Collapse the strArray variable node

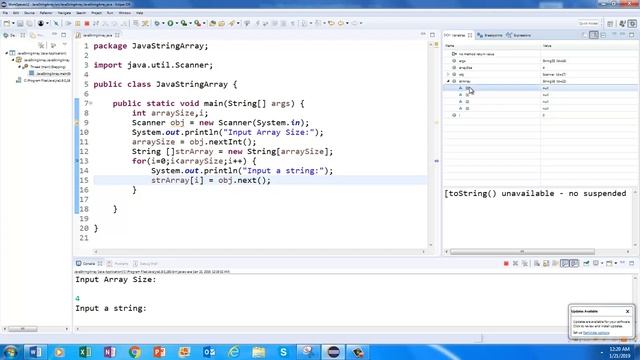pyautogui.click(x=449, y=81)
